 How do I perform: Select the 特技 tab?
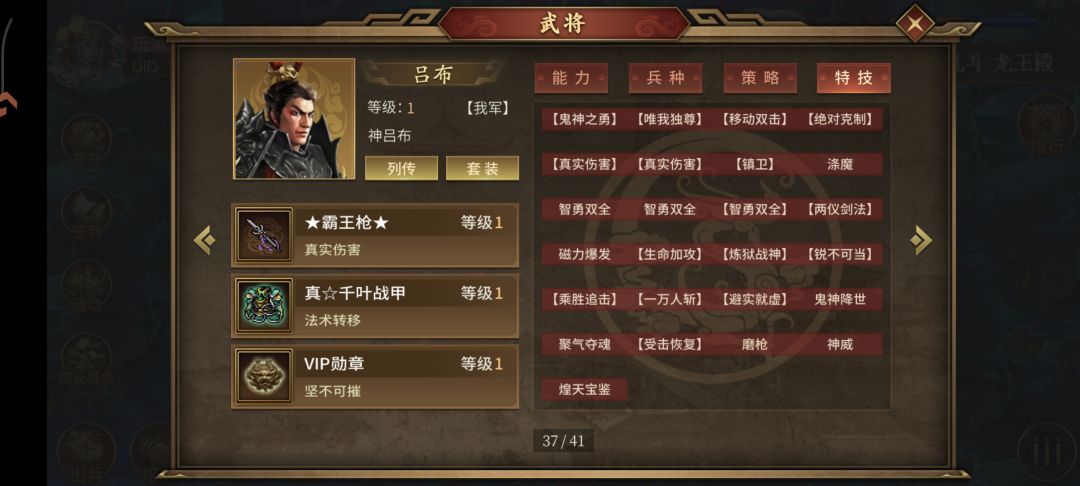854,78
